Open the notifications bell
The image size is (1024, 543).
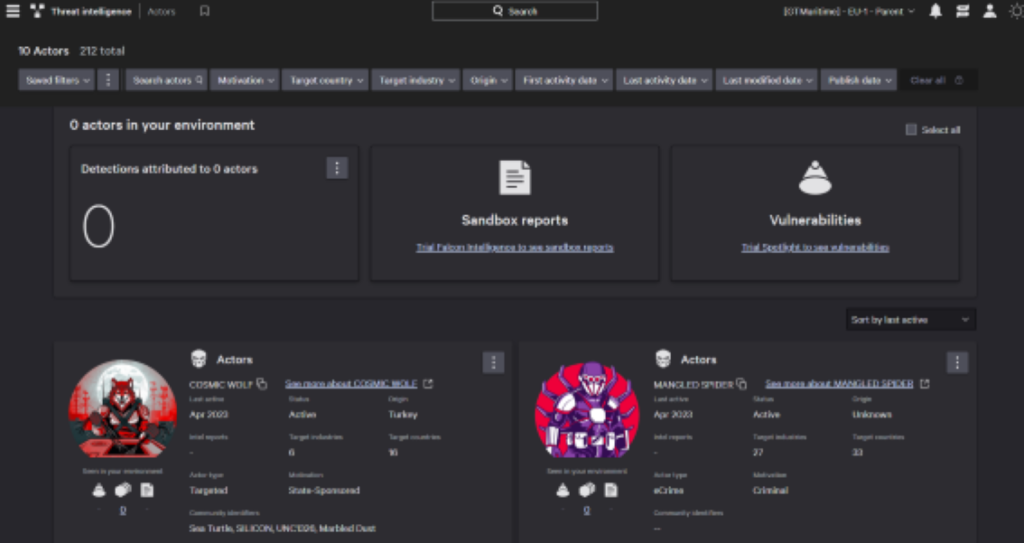click(936, 11)
